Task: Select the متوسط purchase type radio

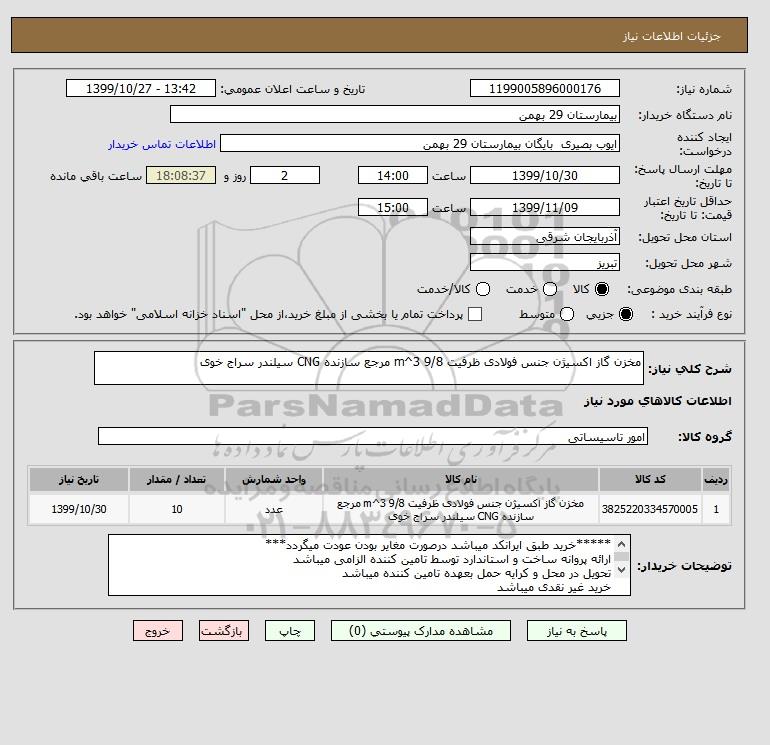Action: click(x=567, y=314)
